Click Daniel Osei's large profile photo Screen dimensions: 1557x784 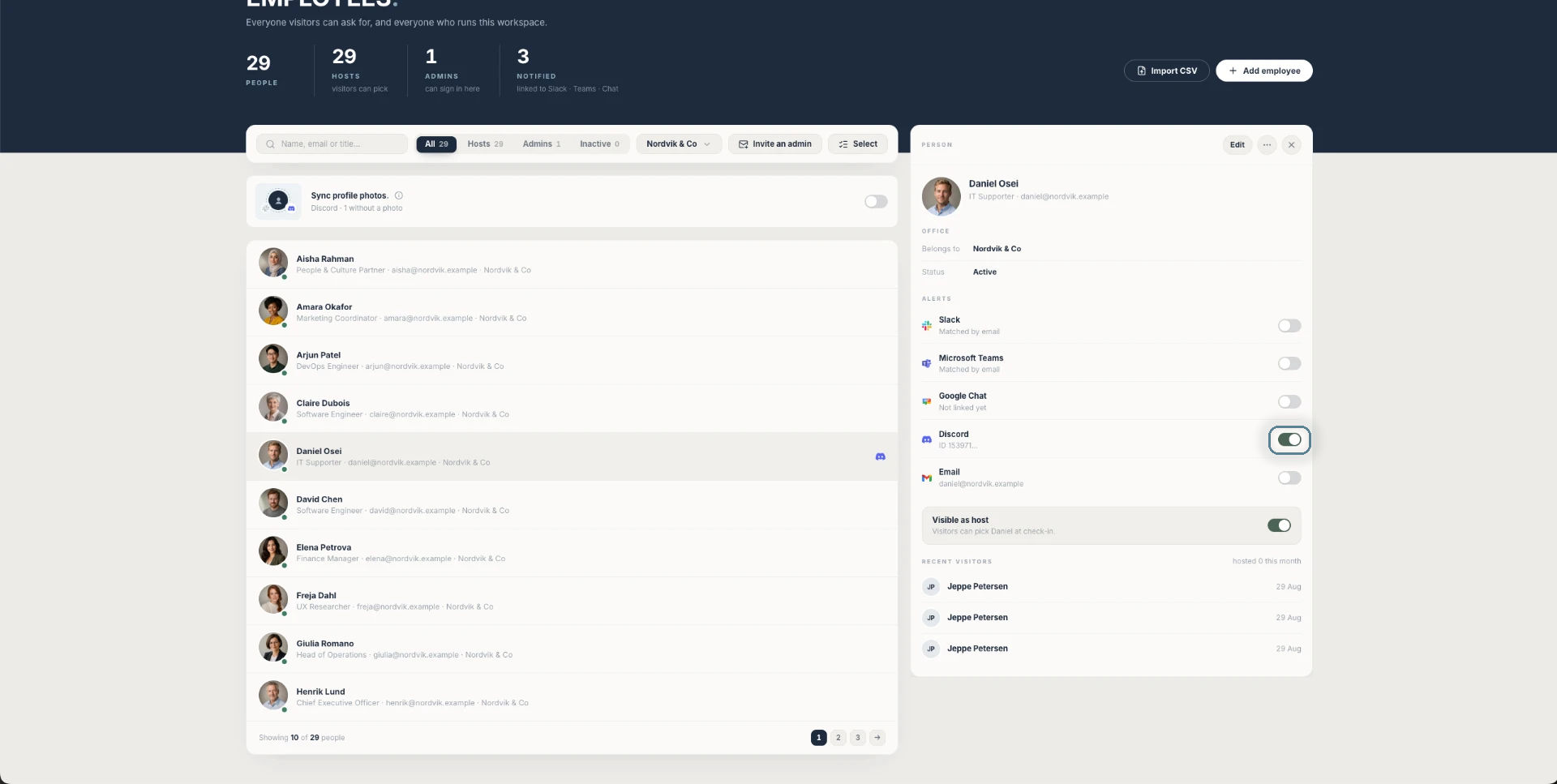(x=941, y=196)
